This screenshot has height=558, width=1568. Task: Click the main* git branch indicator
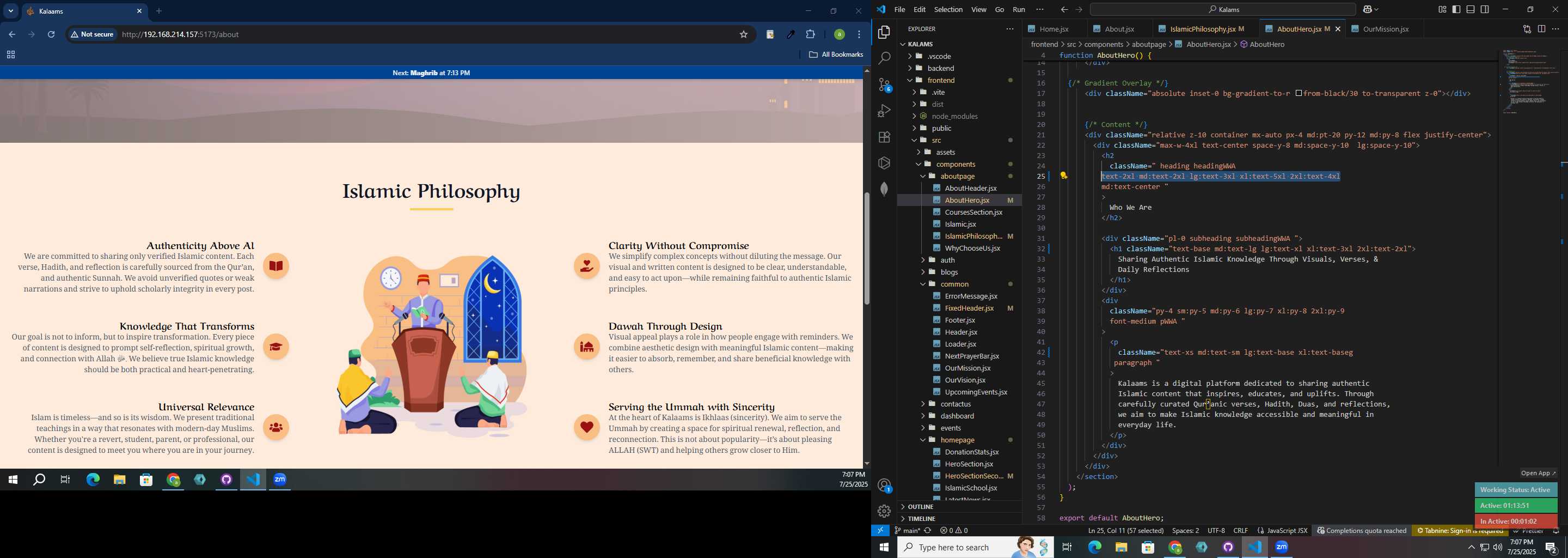[907, 531]
